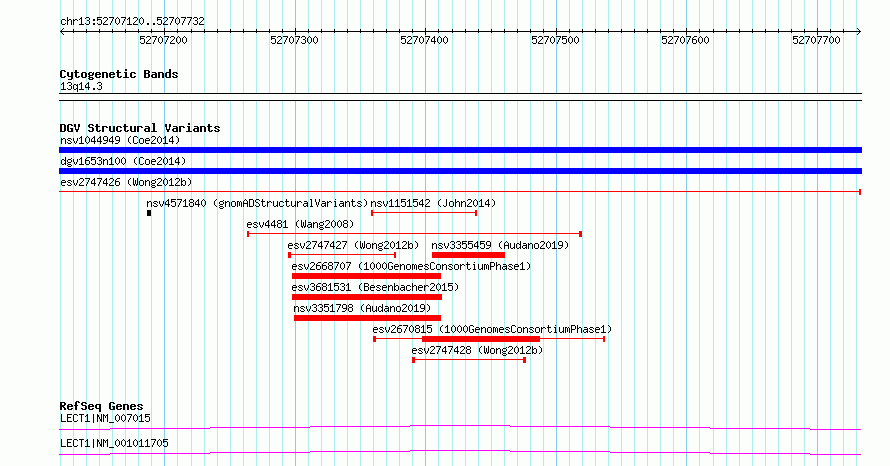Click the right arrowhead of the ruler
Viewport: 890px width, 466px height.
[859, 32]
